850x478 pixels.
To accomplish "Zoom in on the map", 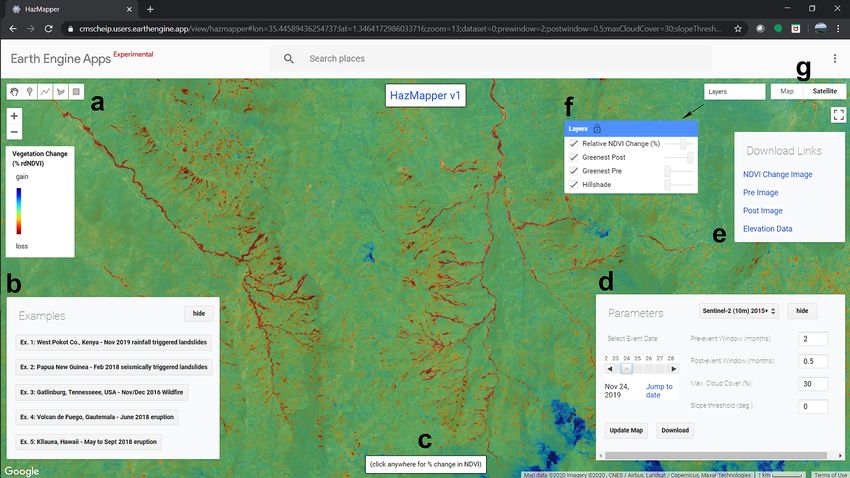I will tap(15, 115).
